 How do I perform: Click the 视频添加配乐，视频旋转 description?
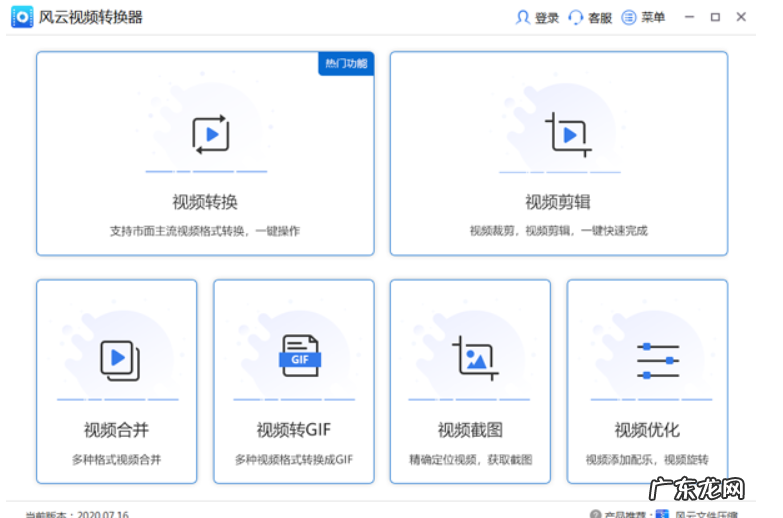pos(647,460)
